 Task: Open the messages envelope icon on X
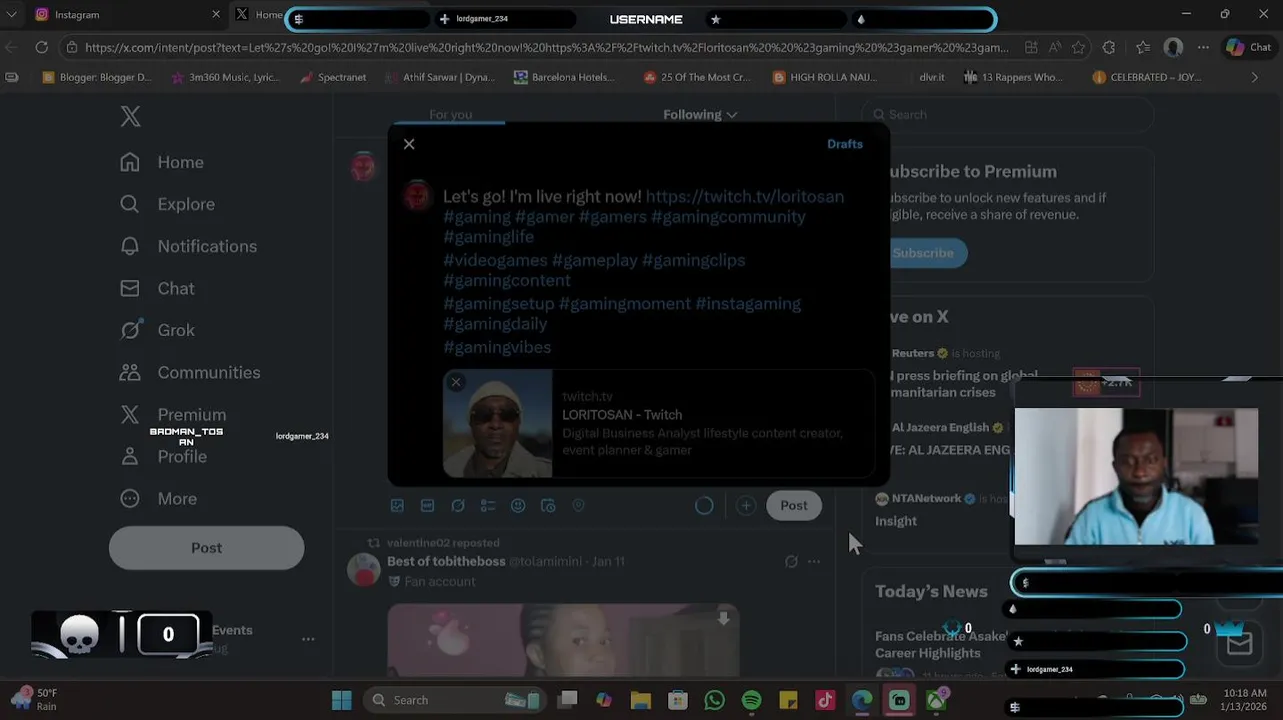1239,643
